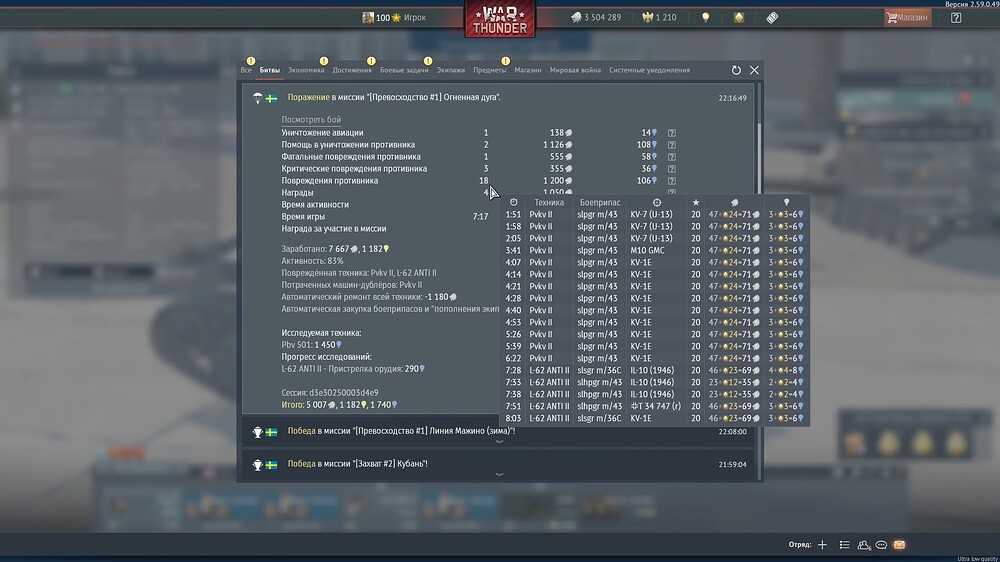
Task: Click the parachute icon of the Поражение entry
Action: (x=258, y=98)
